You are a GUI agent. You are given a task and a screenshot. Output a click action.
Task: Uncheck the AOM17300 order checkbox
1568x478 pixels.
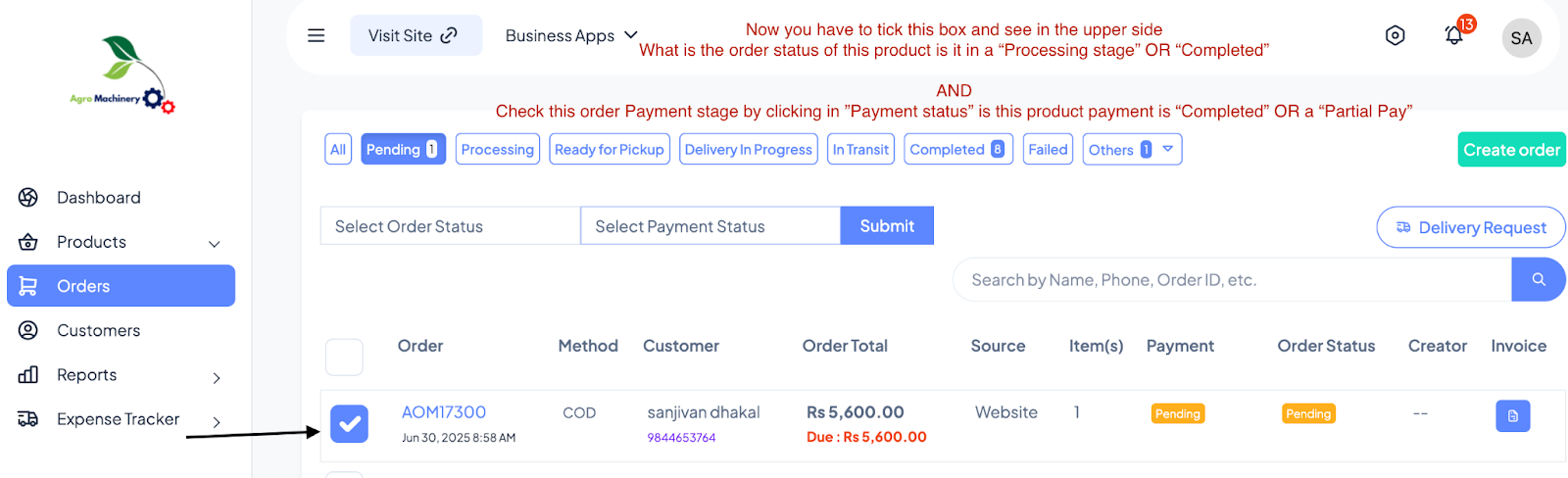coord(349,423)
